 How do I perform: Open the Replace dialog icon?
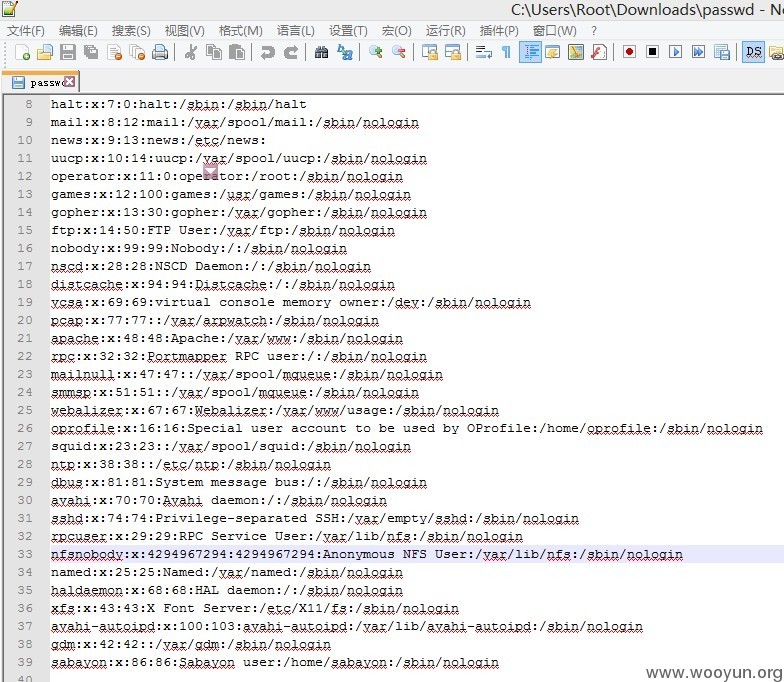[345, 52]
